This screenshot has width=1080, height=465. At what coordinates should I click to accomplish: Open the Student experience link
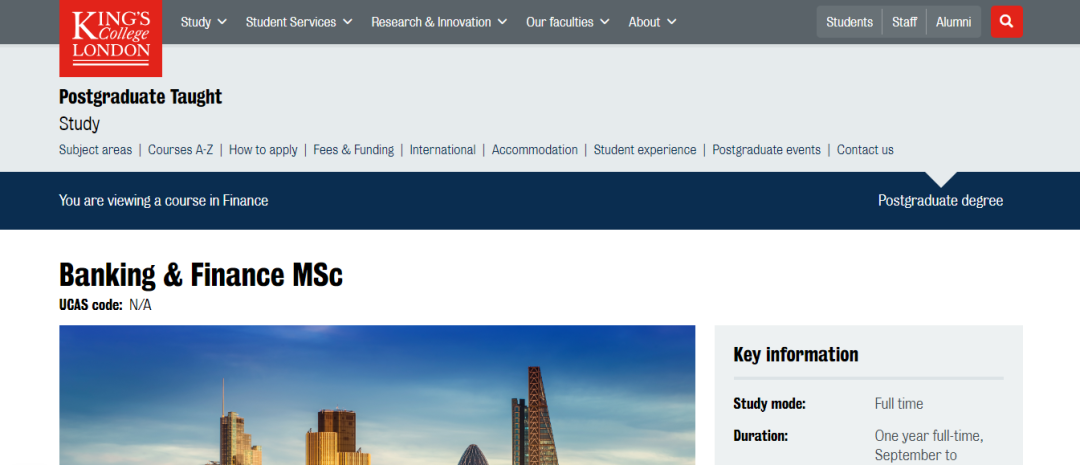click(644, 150)
